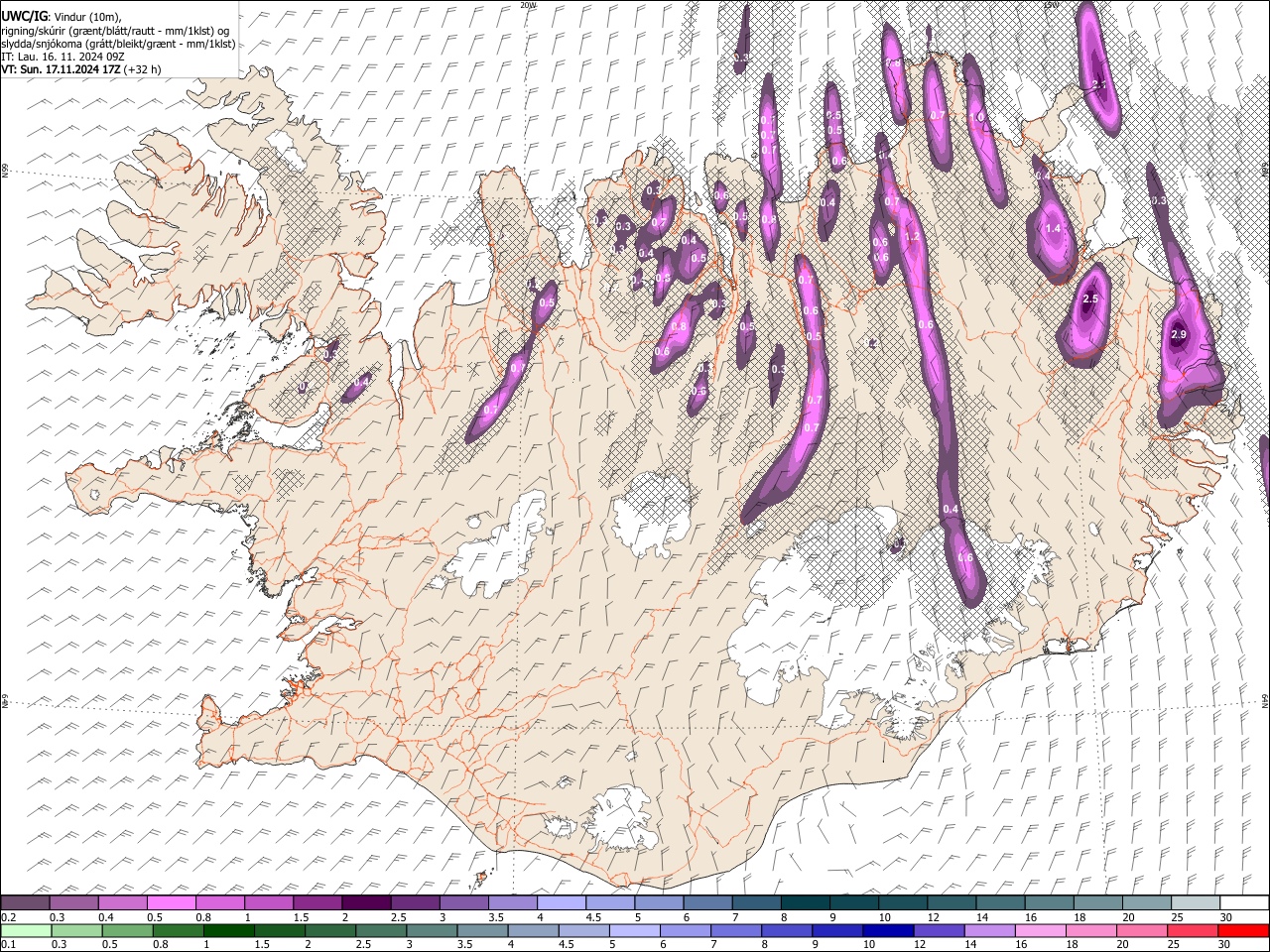Click the gray-green 3–3.5 lower legend swatch

click(433, 931)
